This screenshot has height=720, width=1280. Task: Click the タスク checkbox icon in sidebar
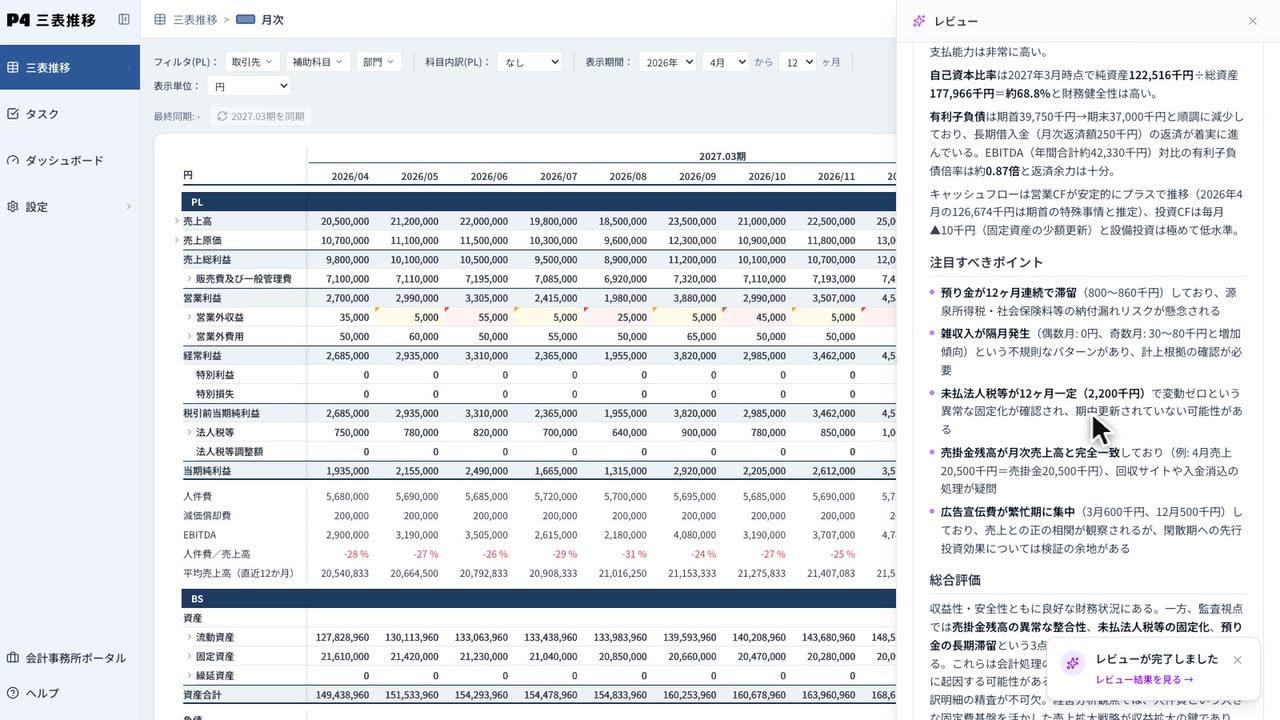click(13, 114)
